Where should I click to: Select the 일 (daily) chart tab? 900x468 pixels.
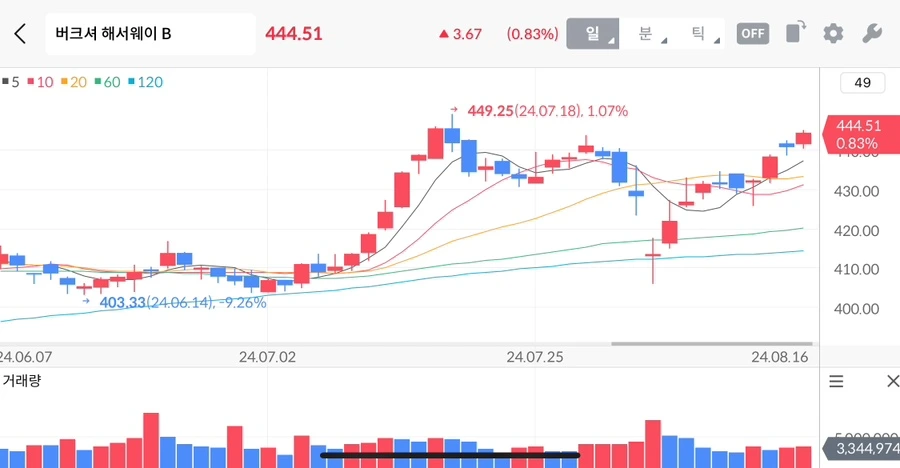592,34
